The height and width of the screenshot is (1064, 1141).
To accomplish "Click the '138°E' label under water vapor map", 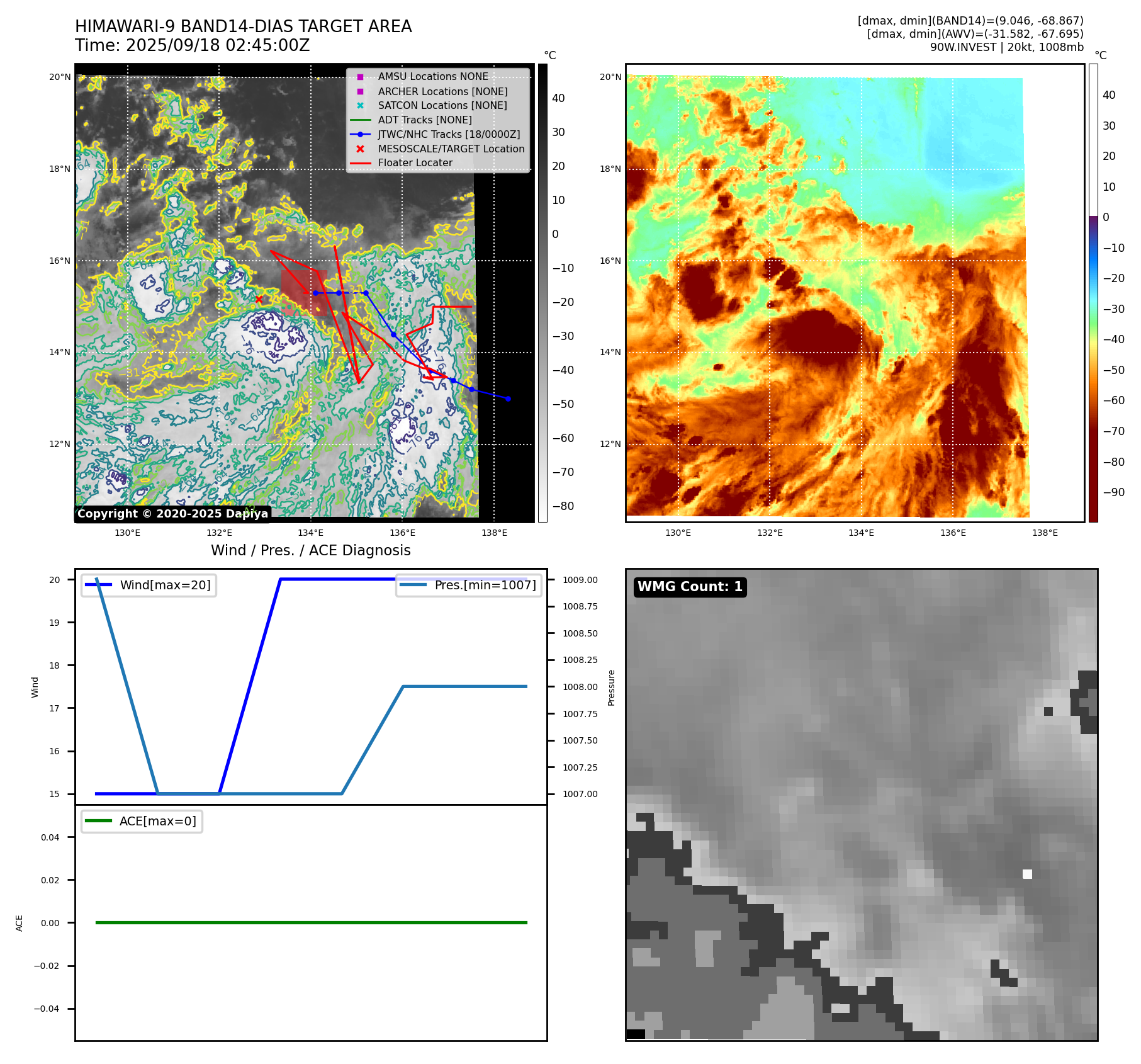I will [1045, 533].
